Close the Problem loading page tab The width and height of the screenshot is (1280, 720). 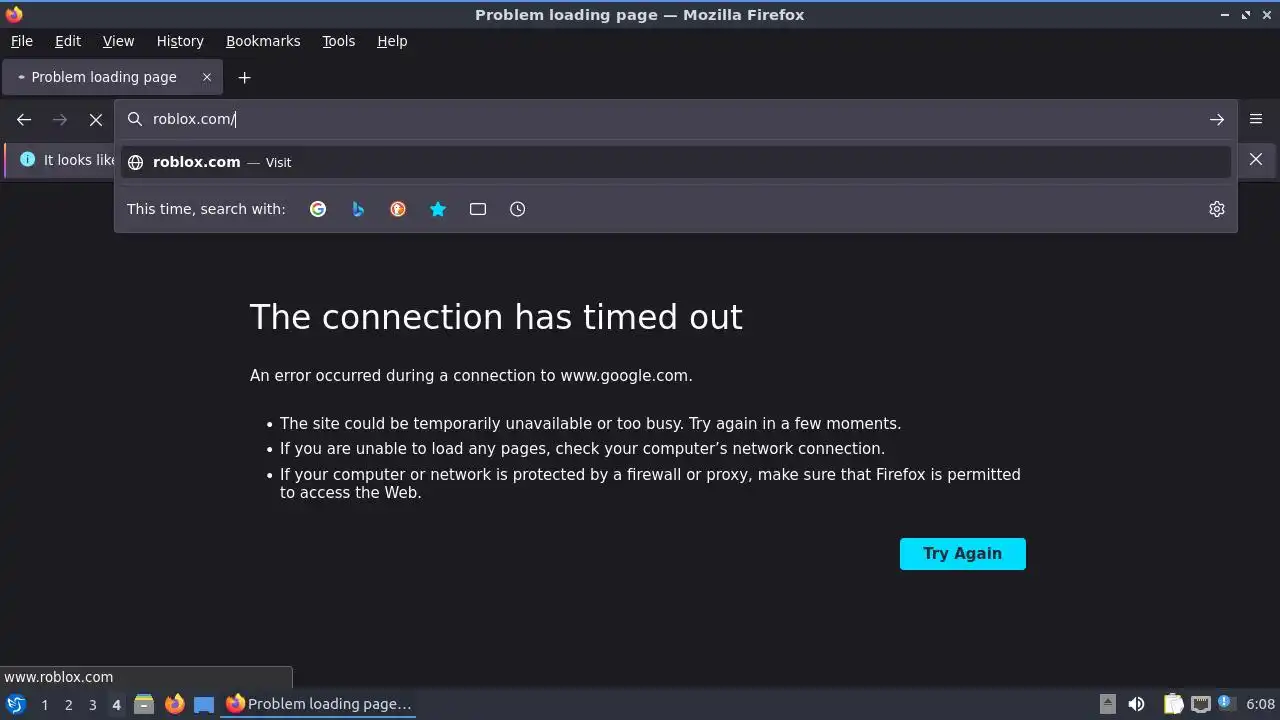pos(207,77)
